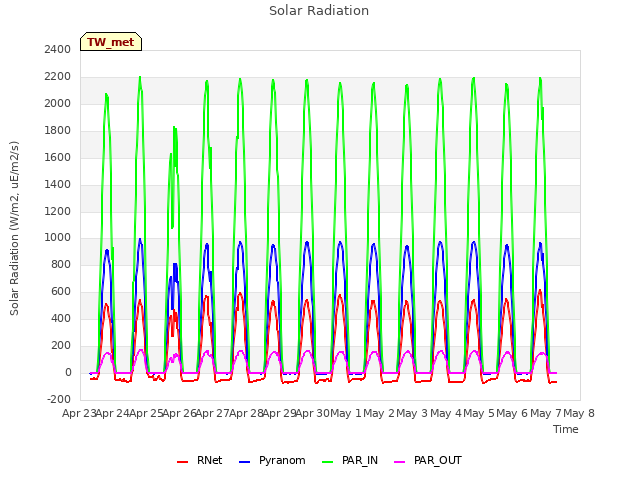Click the Apr 30 x-axis tick label

(x=313, y=413)
